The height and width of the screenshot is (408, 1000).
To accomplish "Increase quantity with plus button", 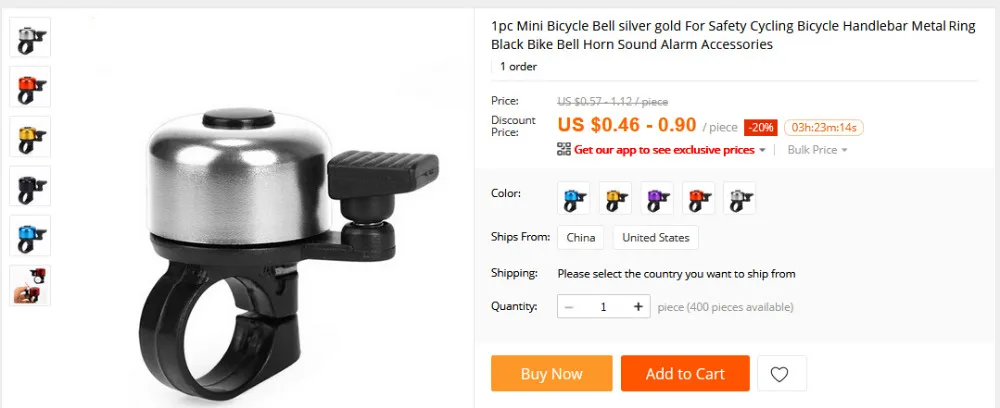I will pos(638,307).
